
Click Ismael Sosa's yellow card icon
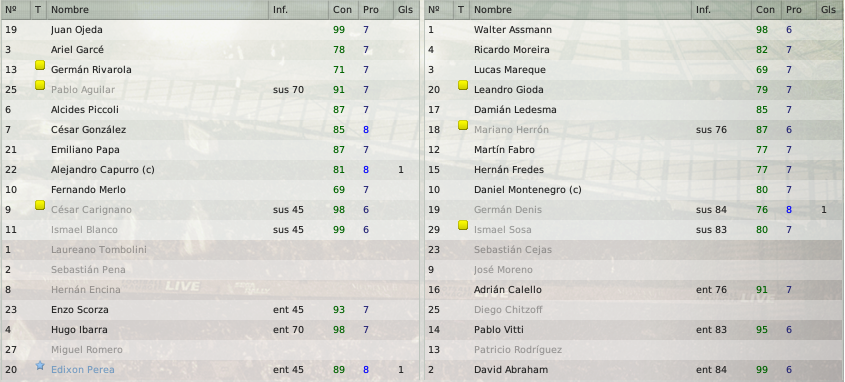(x=462, y=225)
